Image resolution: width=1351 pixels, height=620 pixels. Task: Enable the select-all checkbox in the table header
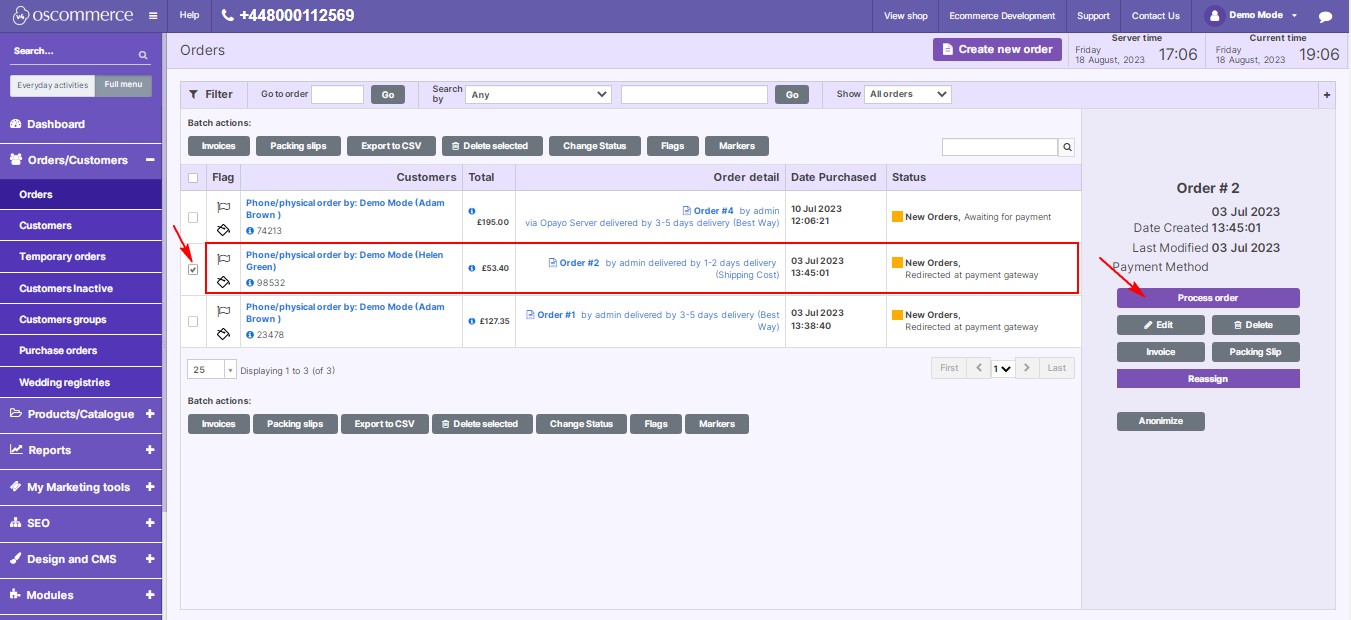tap(193, 177)
